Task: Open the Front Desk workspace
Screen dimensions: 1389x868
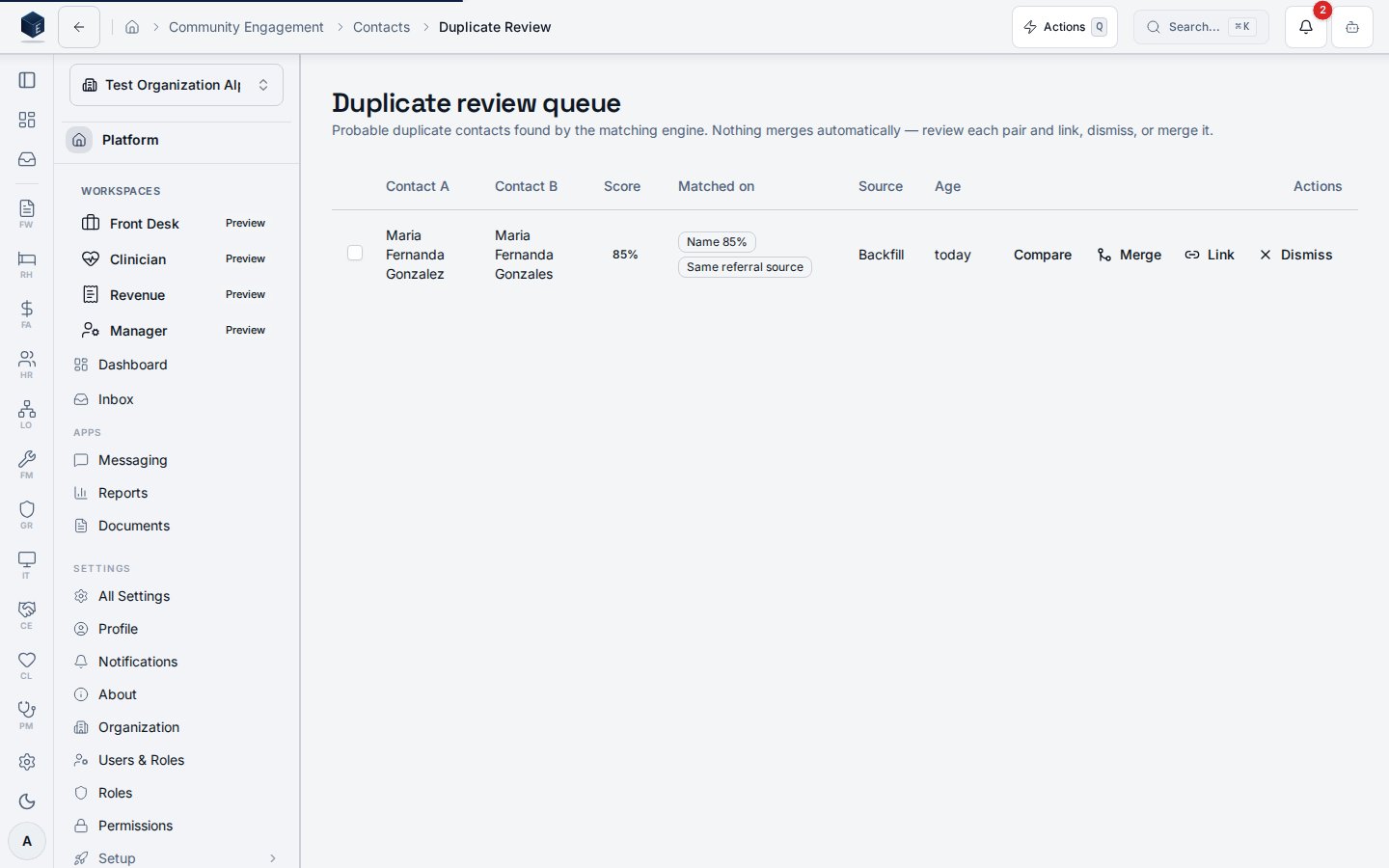Action: [x=177, y=223]
